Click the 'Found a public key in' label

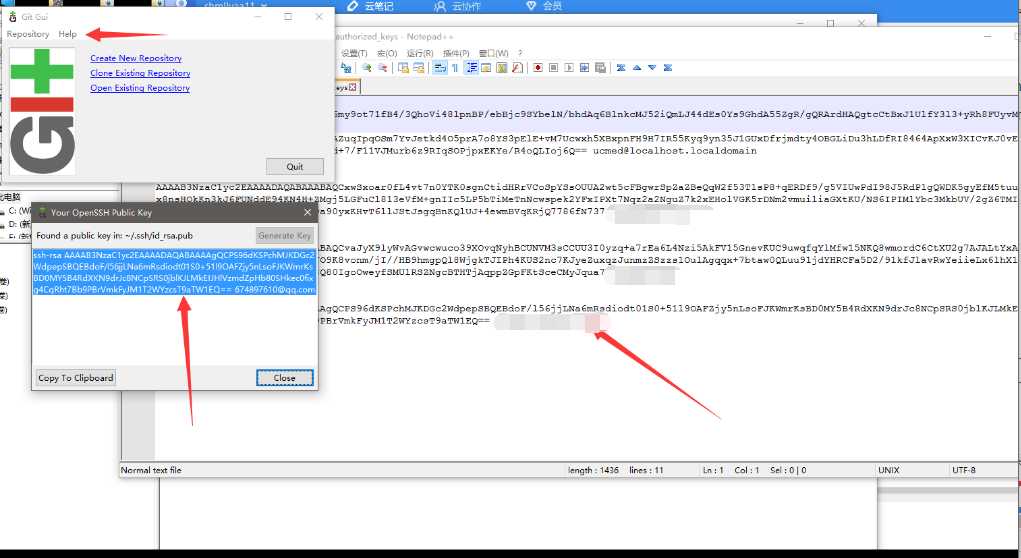(115, 236)
